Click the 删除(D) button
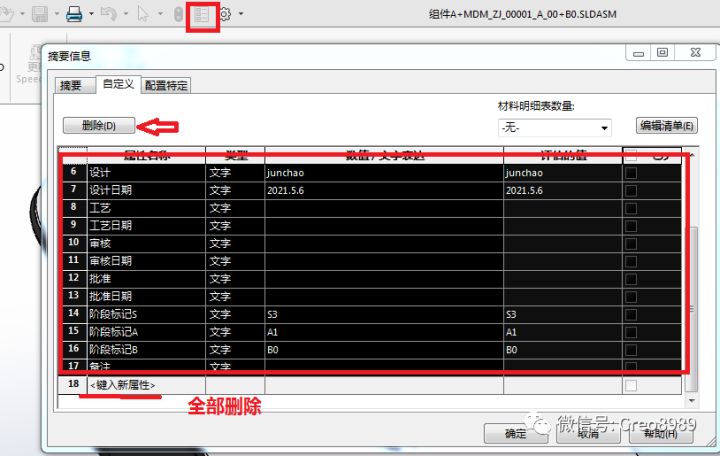Image resolution: width=720 pixels, height=456 pixels. coord(99,125)
